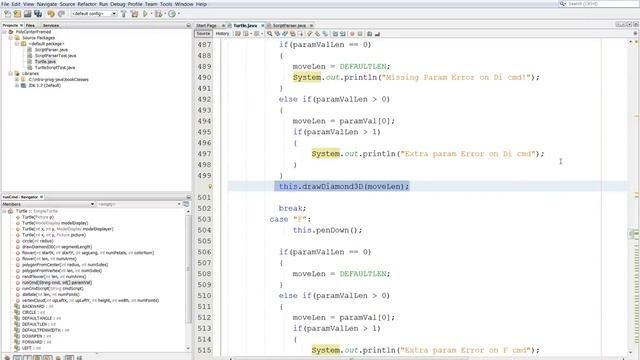Switch to the Files tab
The width and height of the screenshot is (640, 360).
[x=30, y=26]
